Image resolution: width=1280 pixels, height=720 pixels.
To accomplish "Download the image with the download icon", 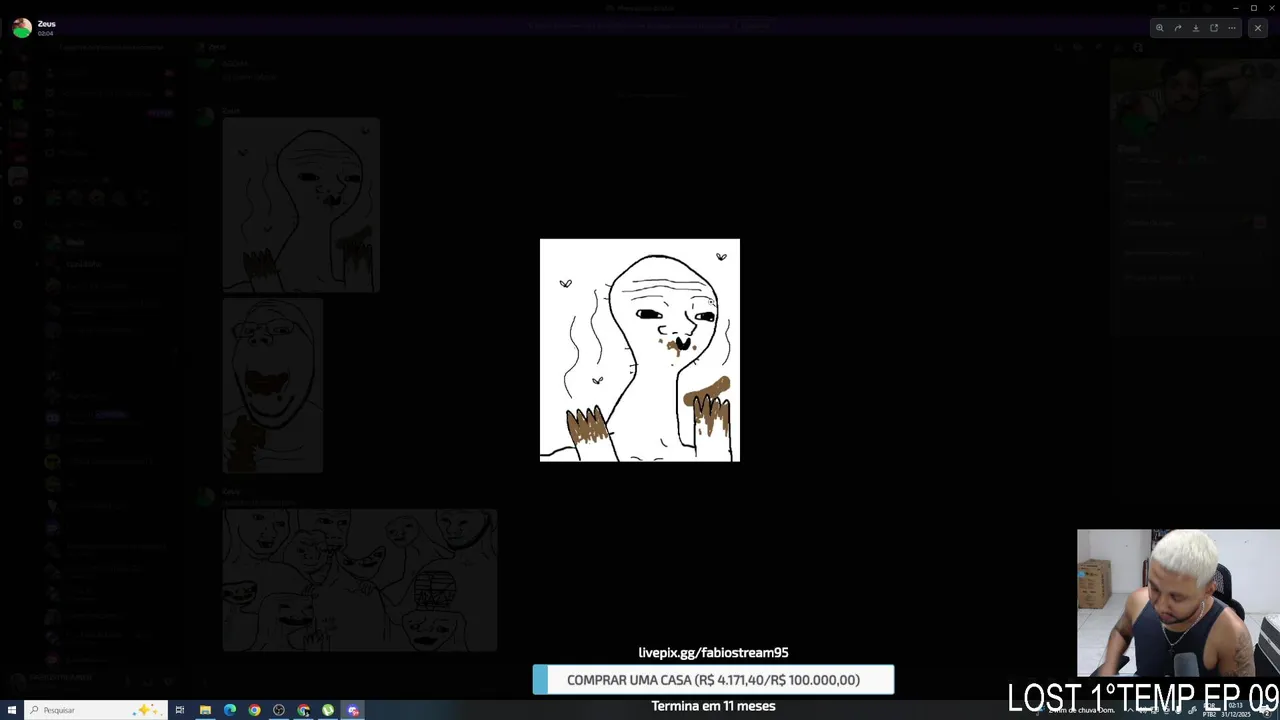I will (1196, 28).
